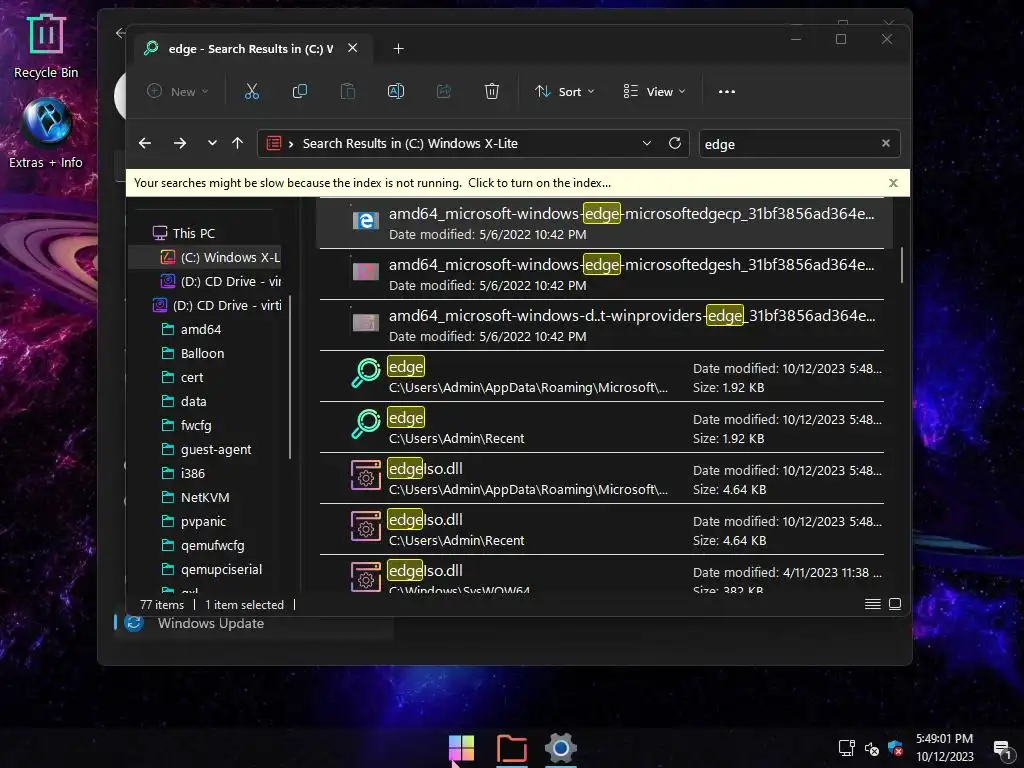Open the notification center icon
Screen dimensions: 1024x768
[x=1002, y=750]
